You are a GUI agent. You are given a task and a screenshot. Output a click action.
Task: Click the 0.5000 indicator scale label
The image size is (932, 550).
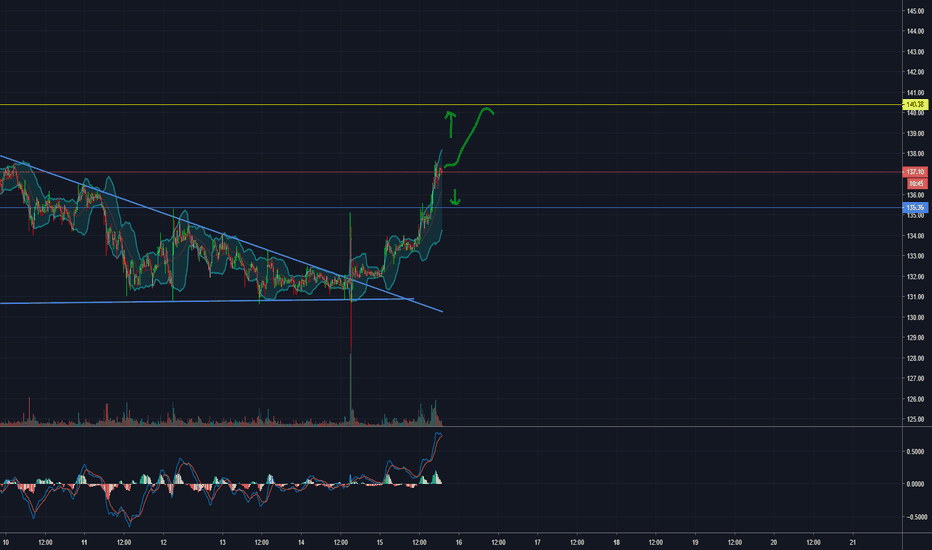click(x=915, y=452)
